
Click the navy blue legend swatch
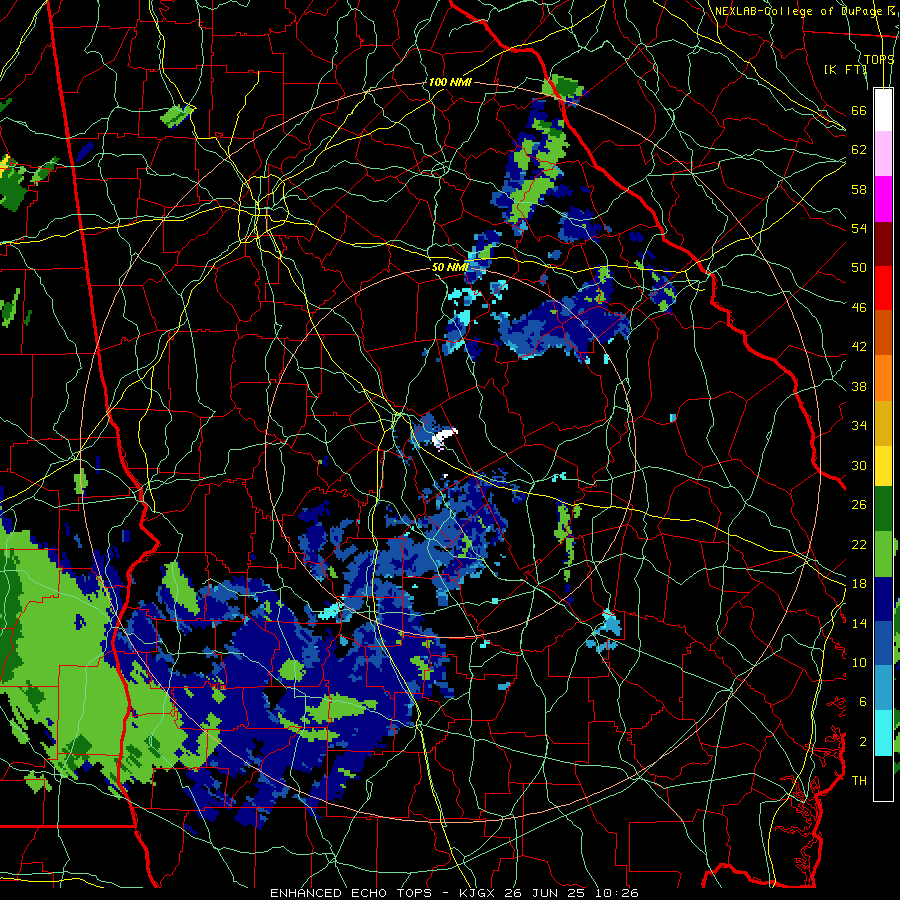click(883, 599)
